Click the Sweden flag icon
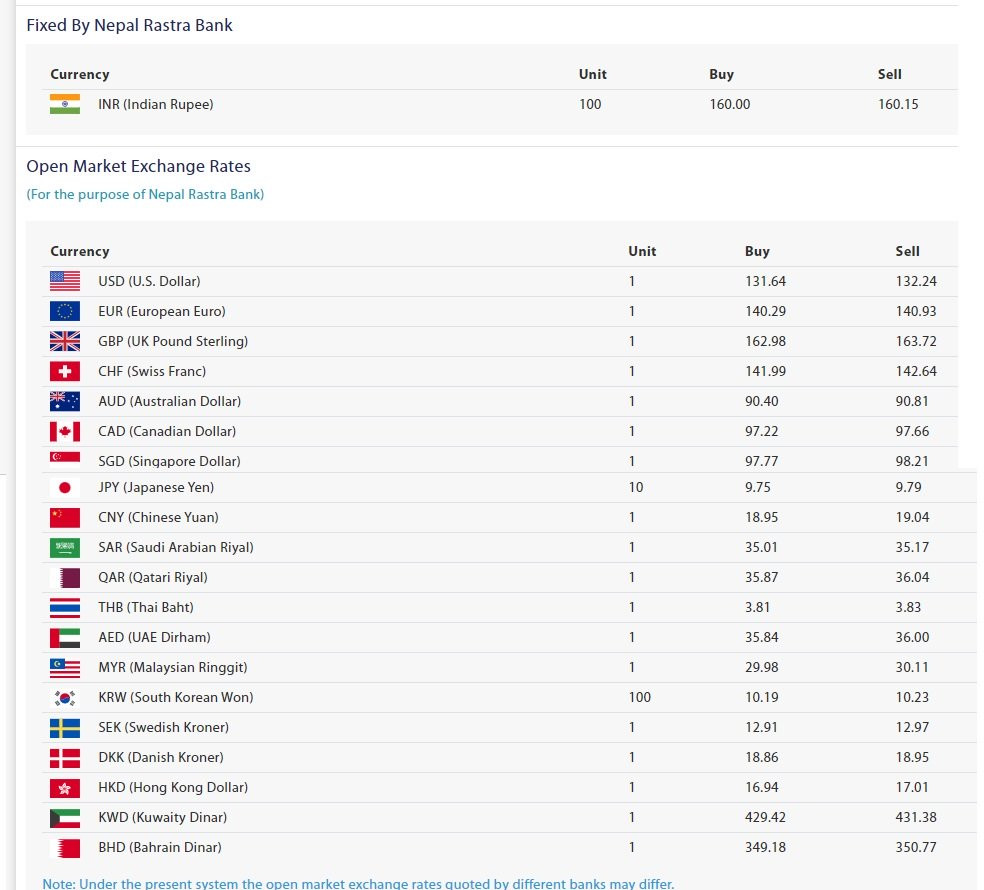 [x=65, y=727]
